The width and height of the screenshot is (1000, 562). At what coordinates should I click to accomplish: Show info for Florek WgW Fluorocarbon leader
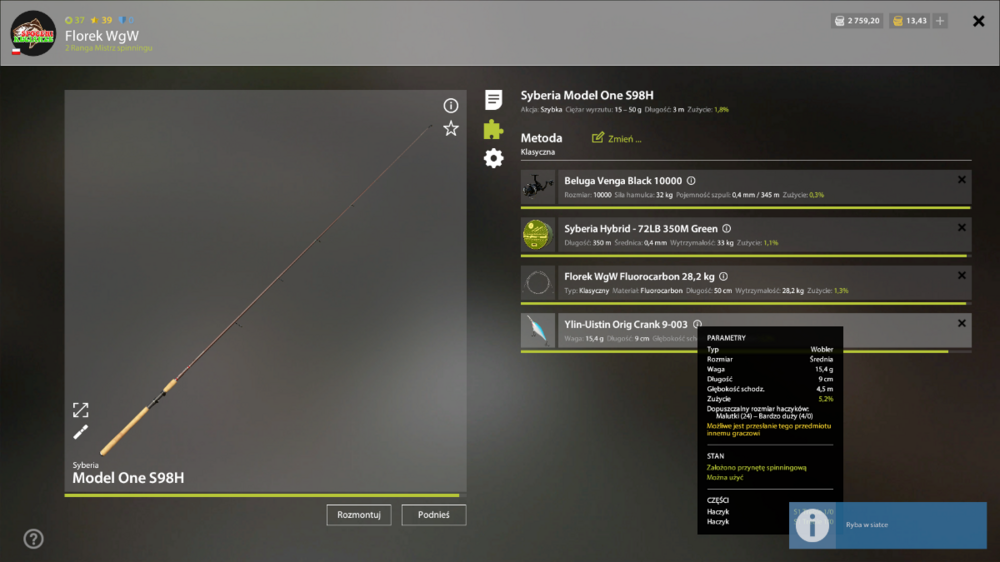pos(723,277)
